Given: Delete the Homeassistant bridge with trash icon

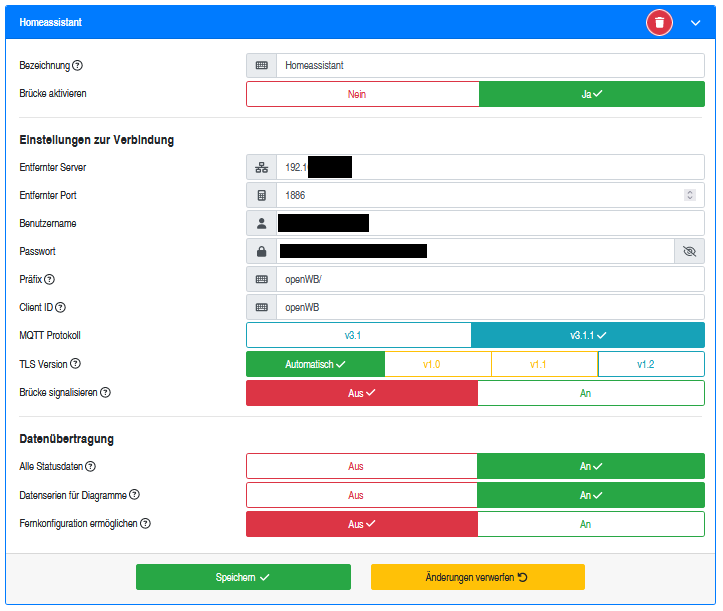Looking at the screenshot, I should tap(659, 23).
